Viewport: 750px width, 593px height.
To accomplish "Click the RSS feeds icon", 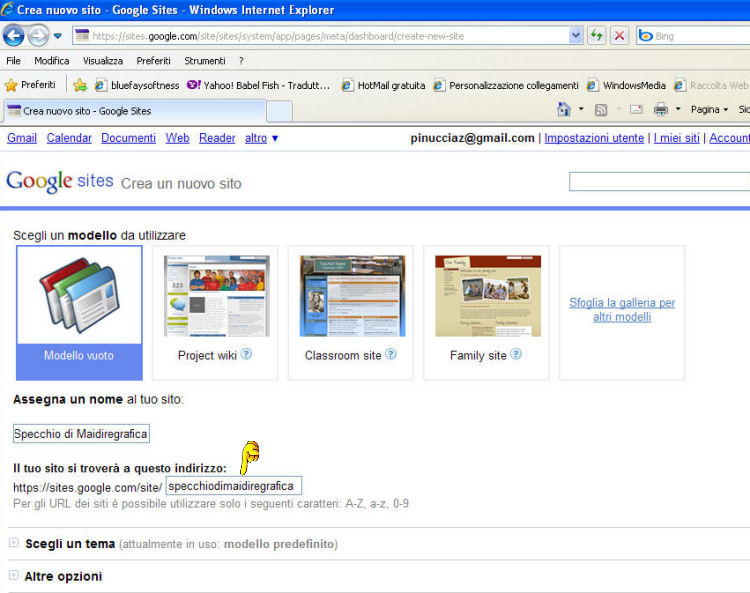I will (601, 110).
